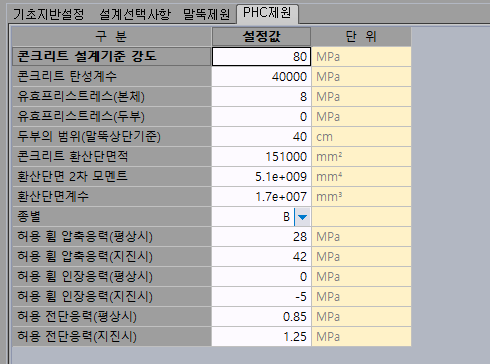Click the 구 분 column header

click(x=112, y=36)
